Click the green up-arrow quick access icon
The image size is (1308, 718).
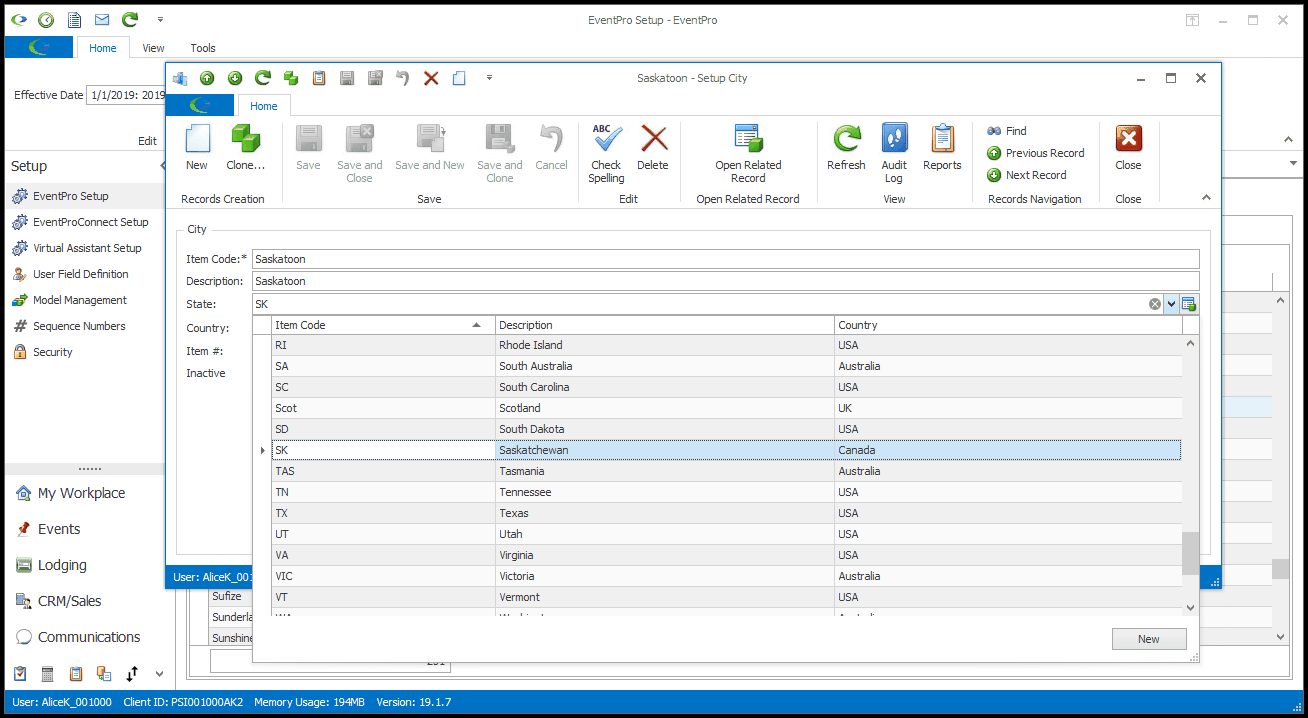click(x=207, y=78)
